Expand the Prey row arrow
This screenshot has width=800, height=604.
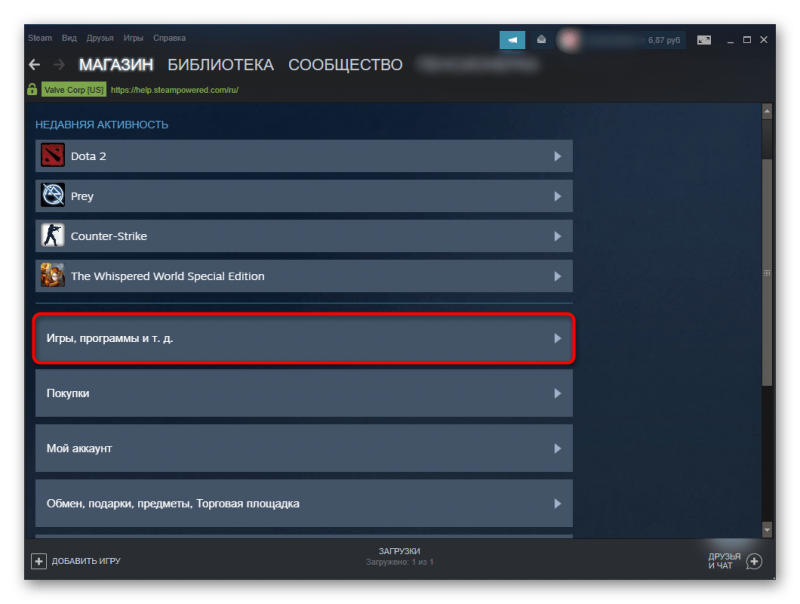558,196
